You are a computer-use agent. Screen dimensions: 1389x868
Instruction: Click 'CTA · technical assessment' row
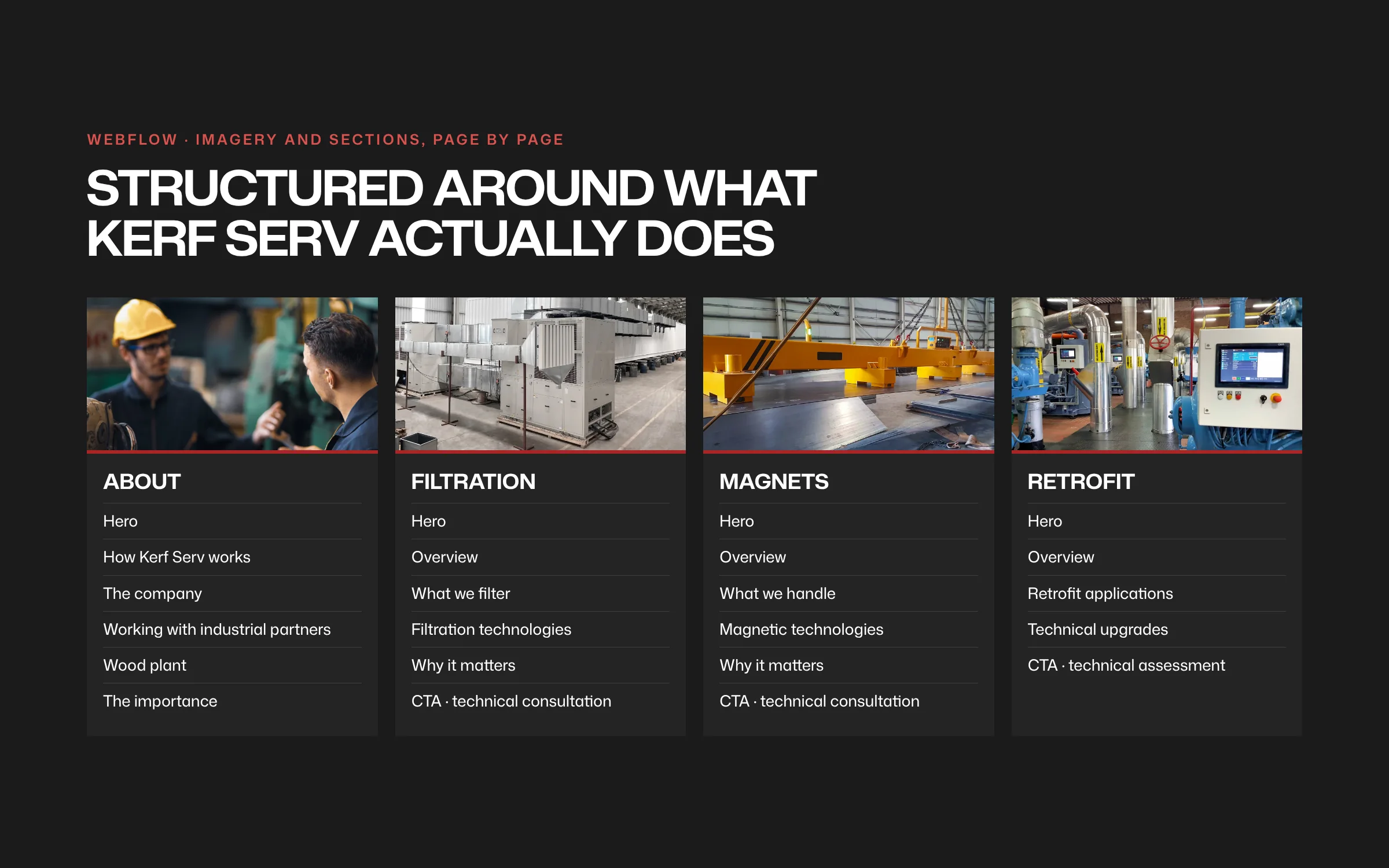pos(1156,665)
